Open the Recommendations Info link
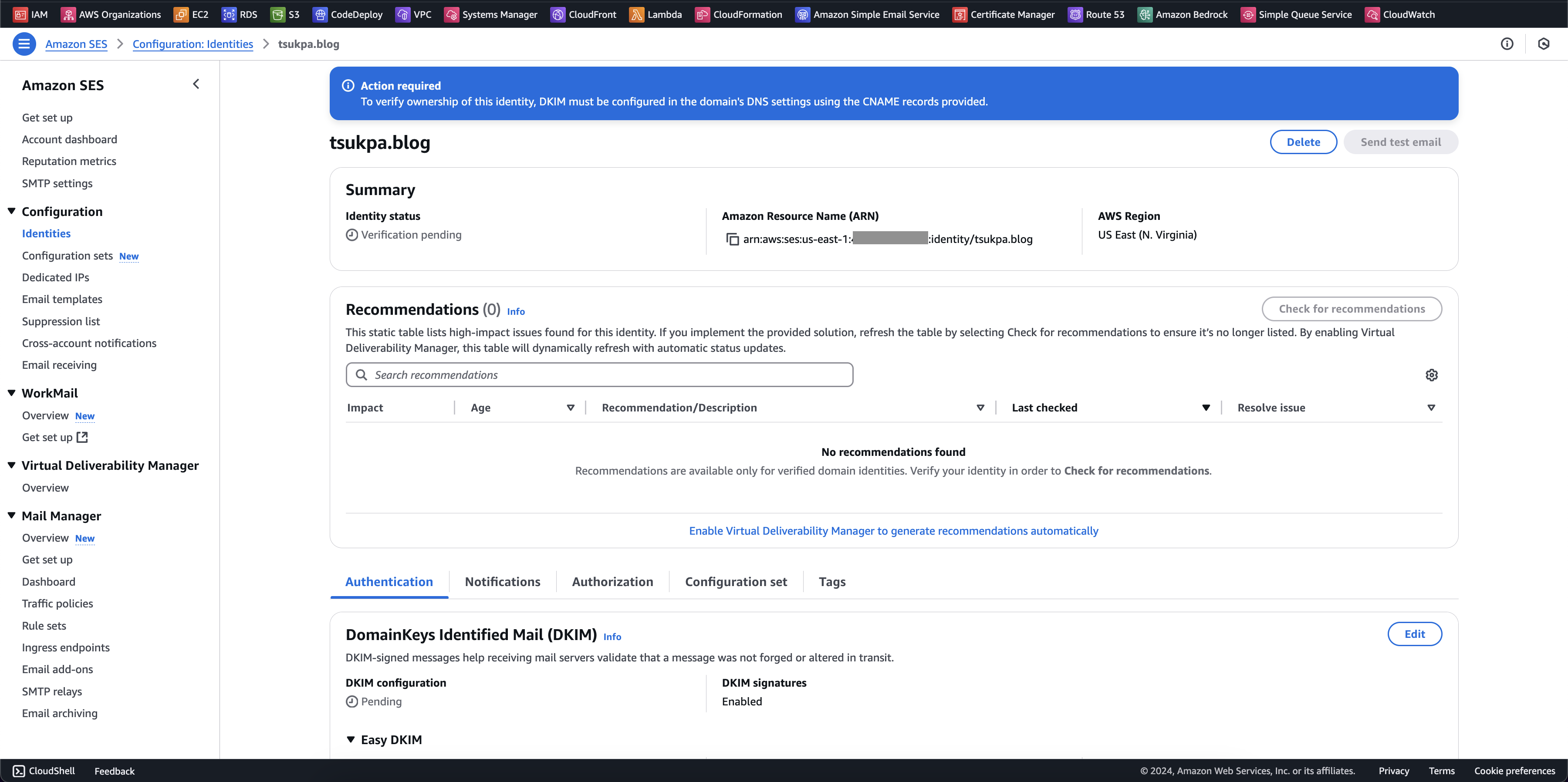The height and width of the screenshot is (782, 1568). (x=516, y=312)
